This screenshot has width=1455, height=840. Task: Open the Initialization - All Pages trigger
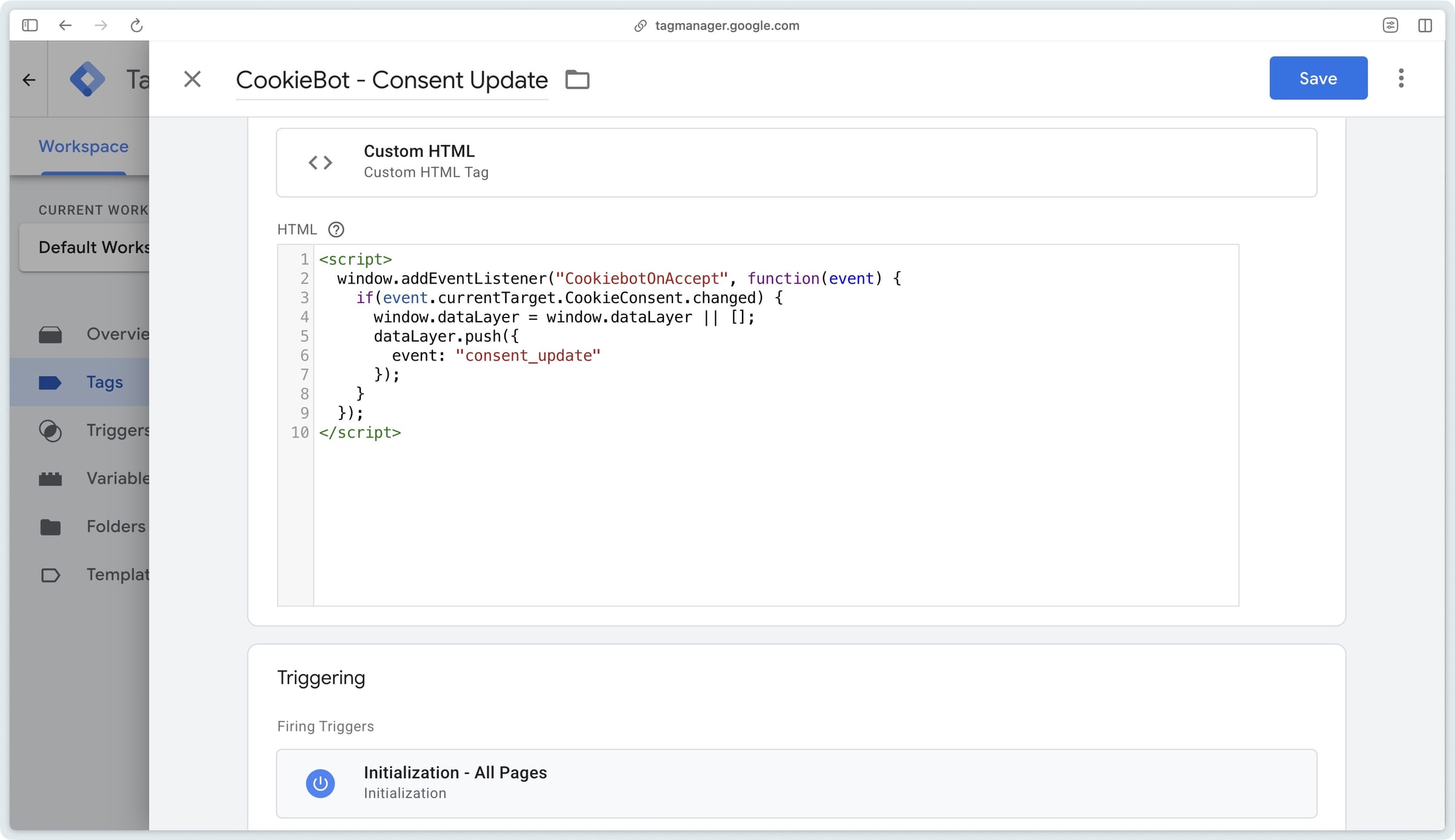click(x=796, y=783)
